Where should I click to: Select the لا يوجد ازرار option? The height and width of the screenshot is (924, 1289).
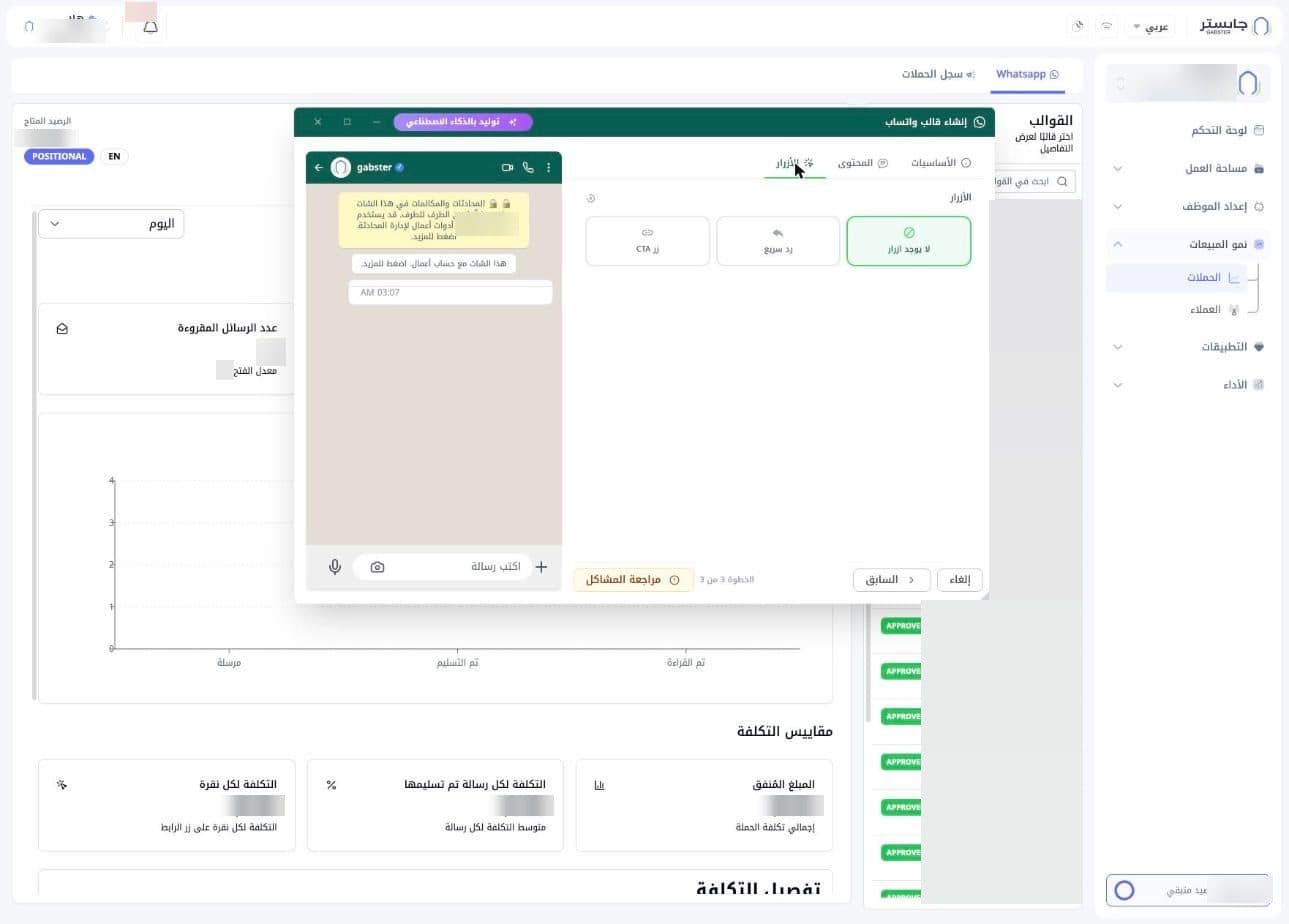(x=908, y=241)
